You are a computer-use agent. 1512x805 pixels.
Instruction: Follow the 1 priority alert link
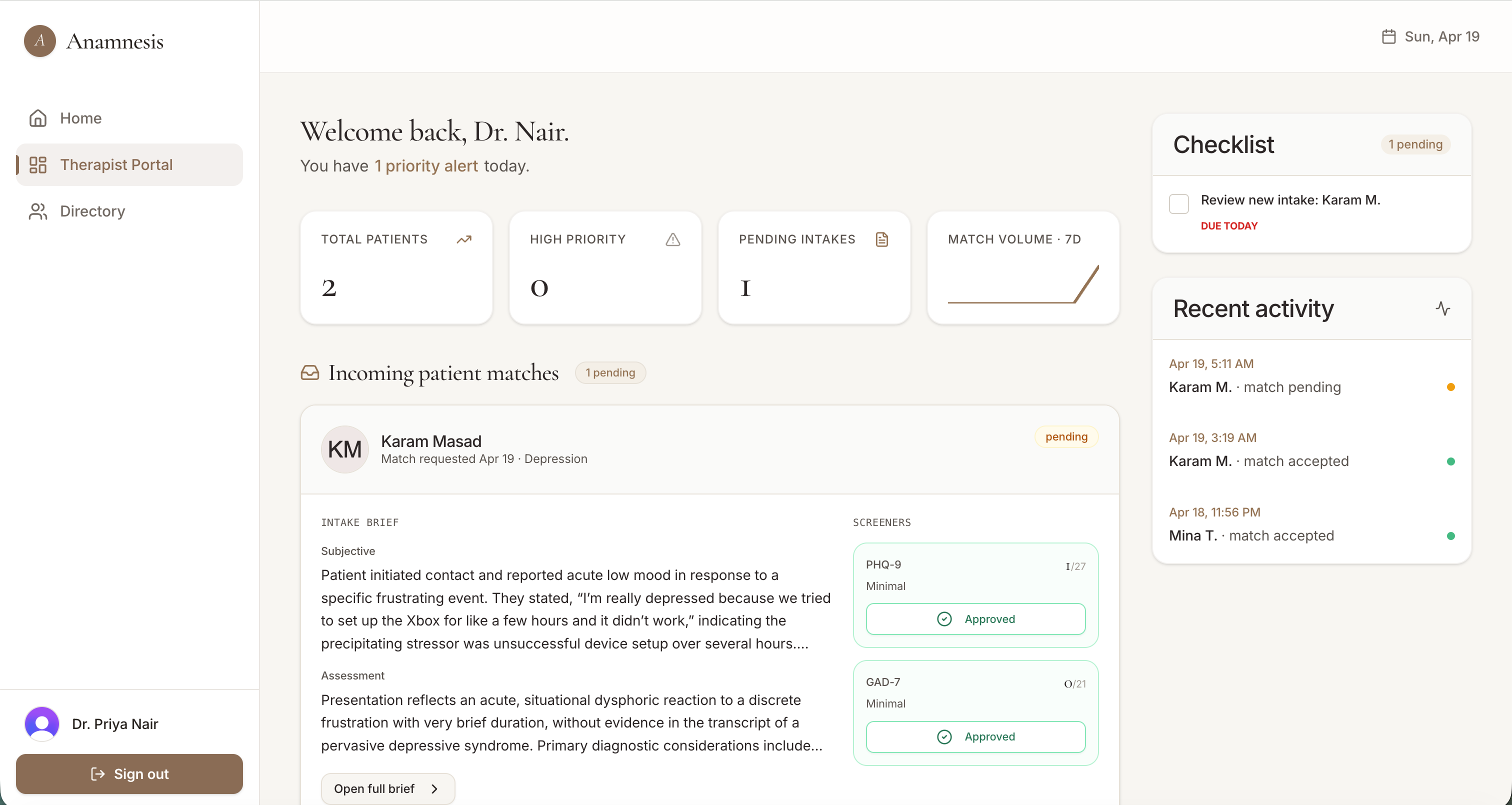pos(426,166)
